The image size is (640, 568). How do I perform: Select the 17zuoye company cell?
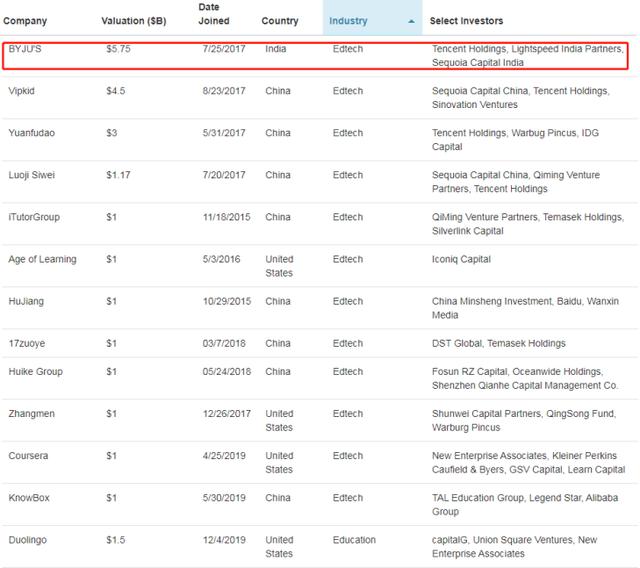click(27, 343)
